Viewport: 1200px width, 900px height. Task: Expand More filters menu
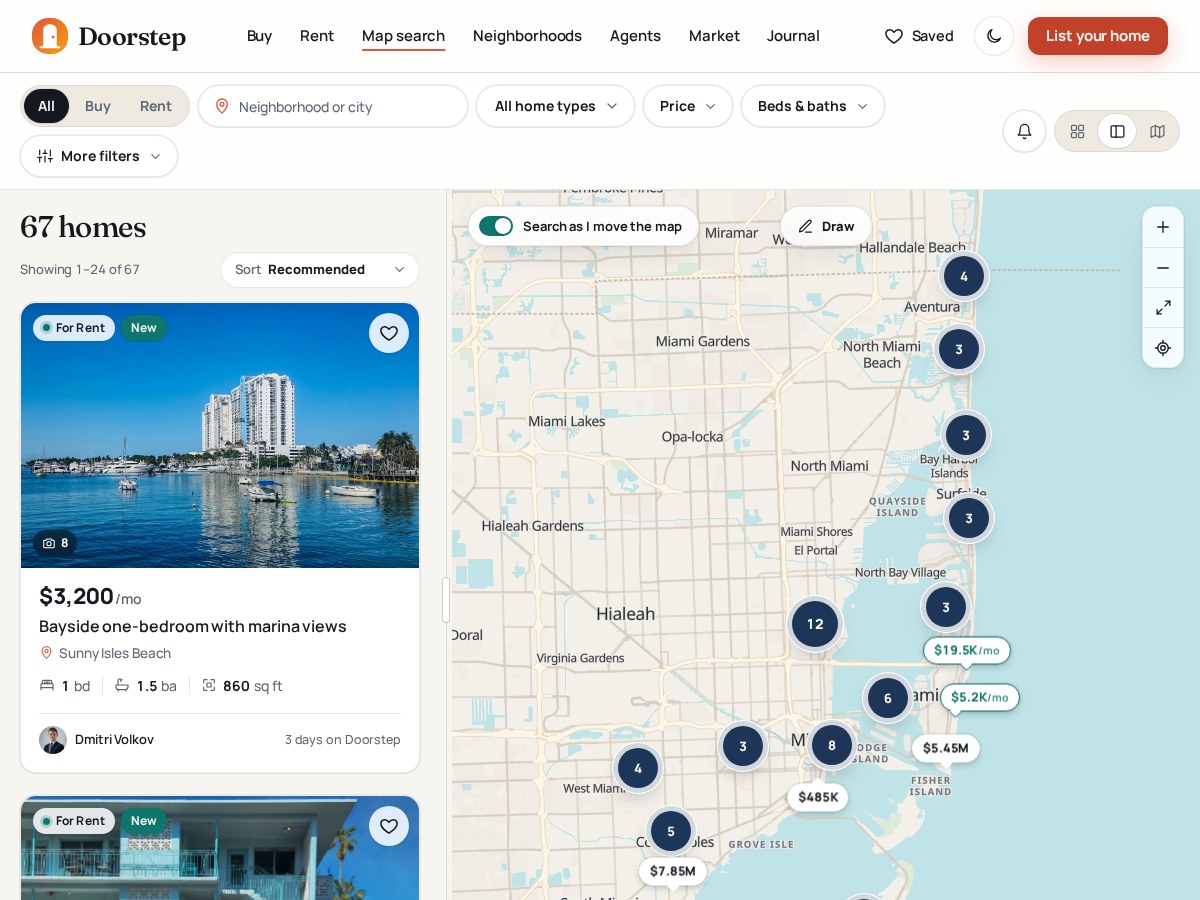coord(99,156)
